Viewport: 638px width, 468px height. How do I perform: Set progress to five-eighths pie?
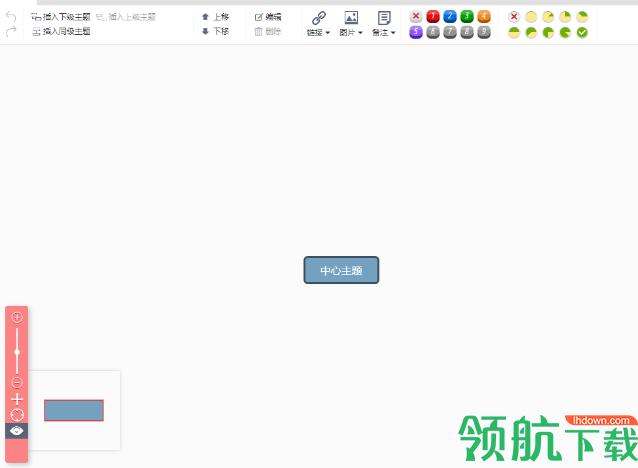point(531,33)
